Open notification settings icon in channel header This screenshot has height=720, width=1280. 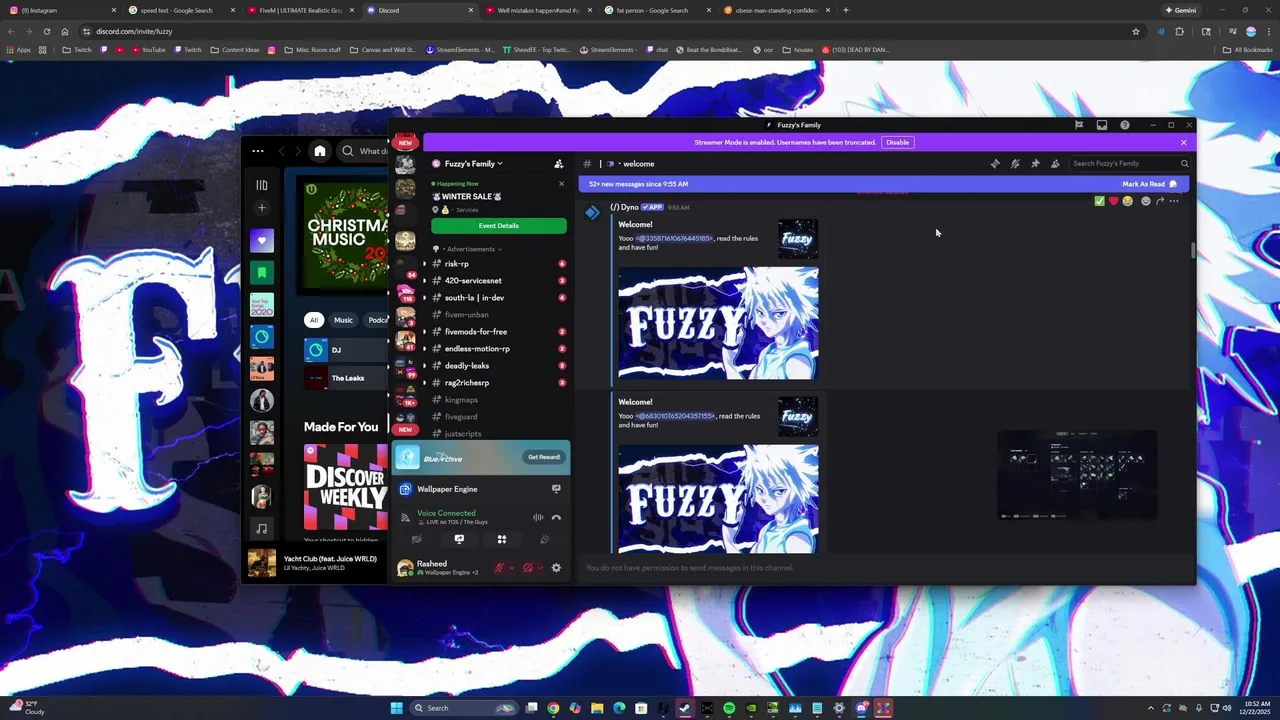[1015, 163]
